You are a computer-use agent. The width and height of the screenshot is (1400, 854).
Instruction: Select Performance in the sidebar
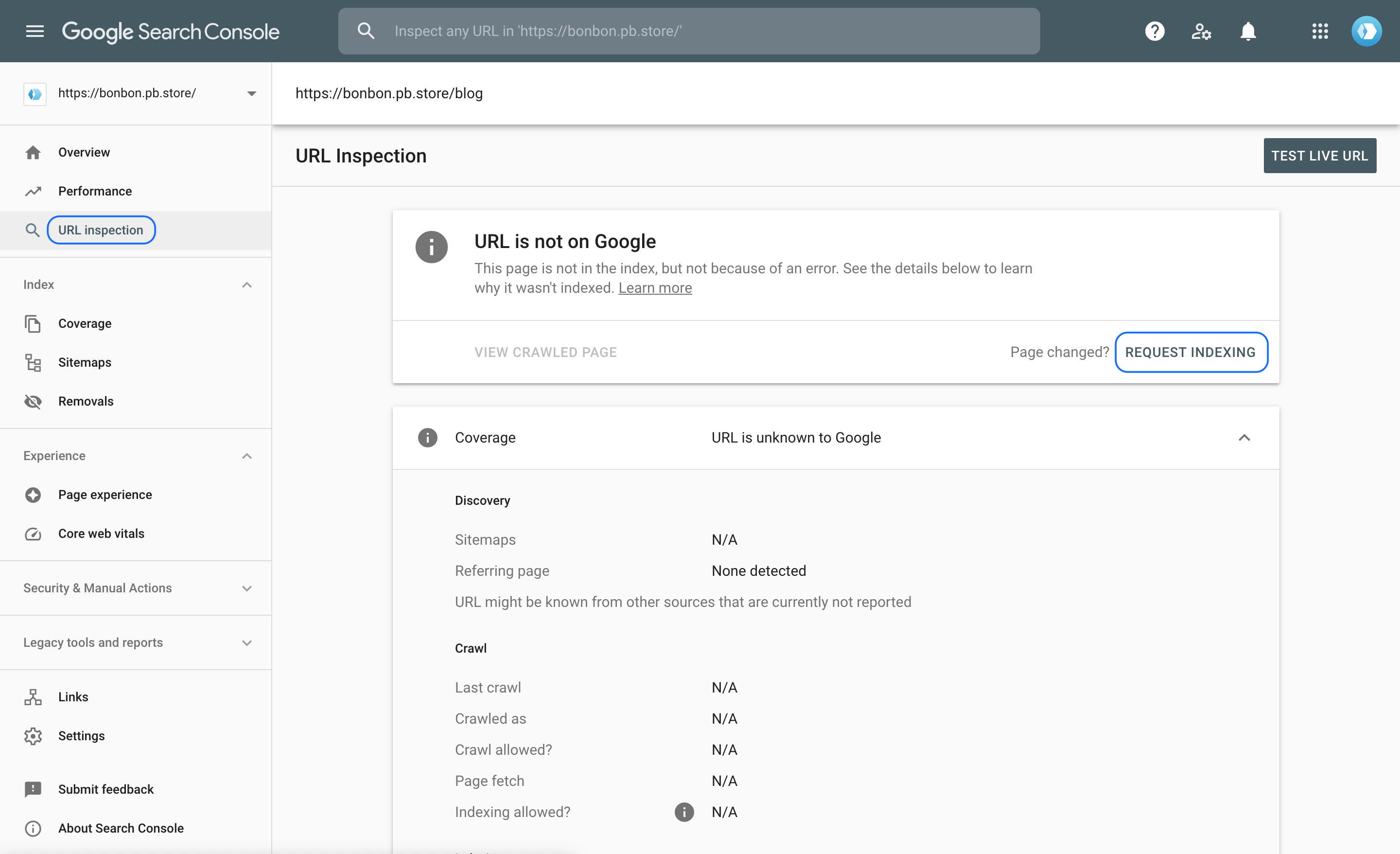click(95, 191)
